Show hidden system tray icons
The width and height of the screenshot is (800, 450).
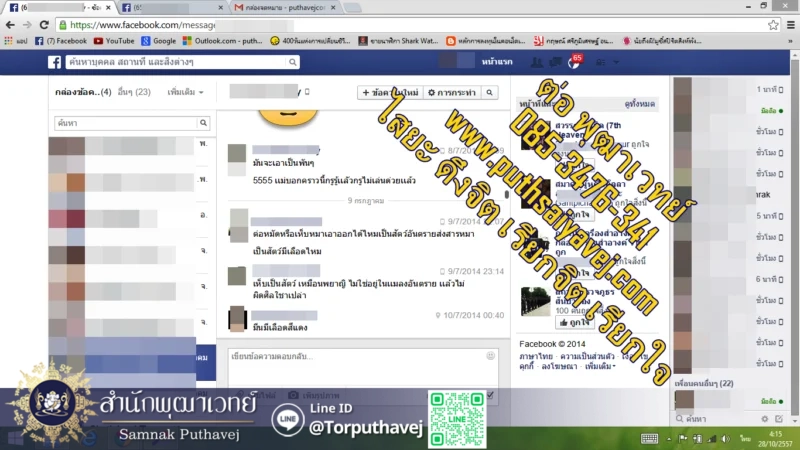pyautogui.click(x=669, y=439)
